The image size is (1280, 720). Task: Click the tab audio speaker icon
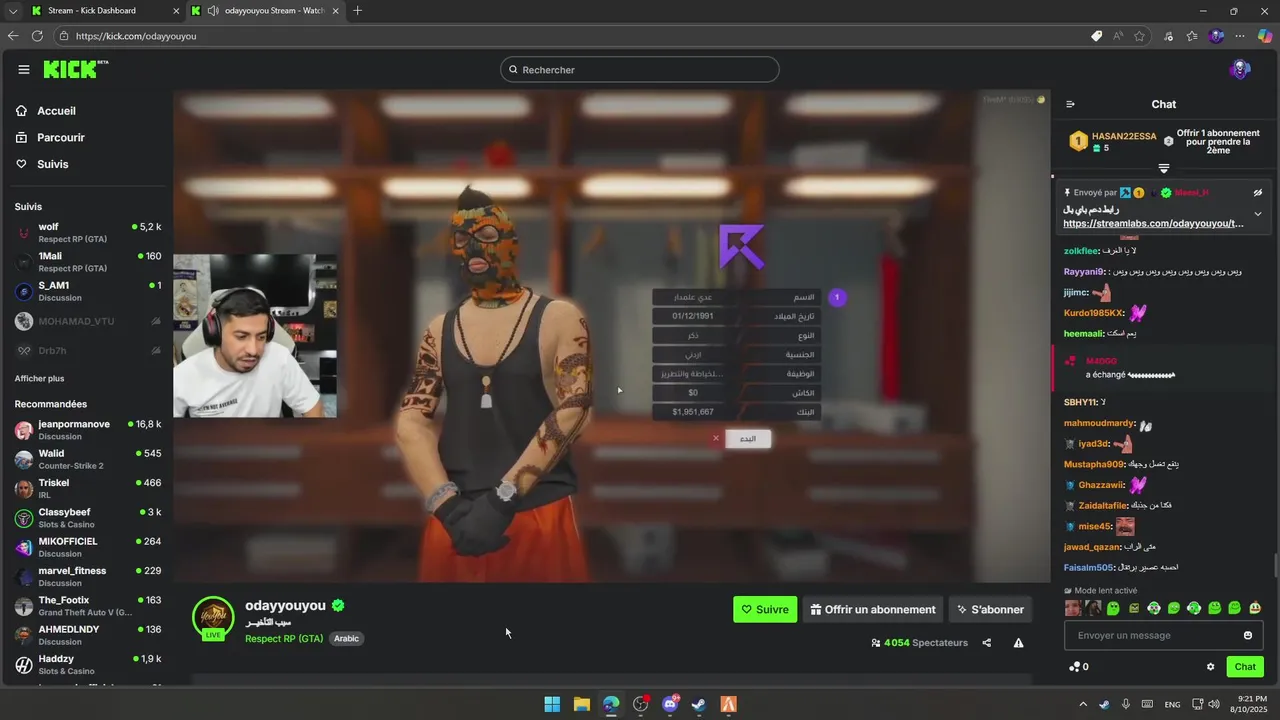pyautogui.click(x=212, y=11)
